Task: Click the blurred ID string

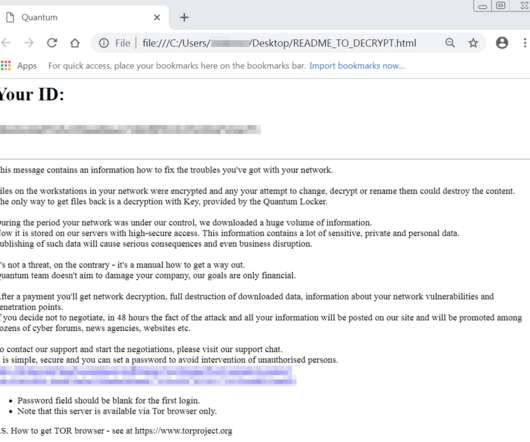Action: (x=130, y=129)
